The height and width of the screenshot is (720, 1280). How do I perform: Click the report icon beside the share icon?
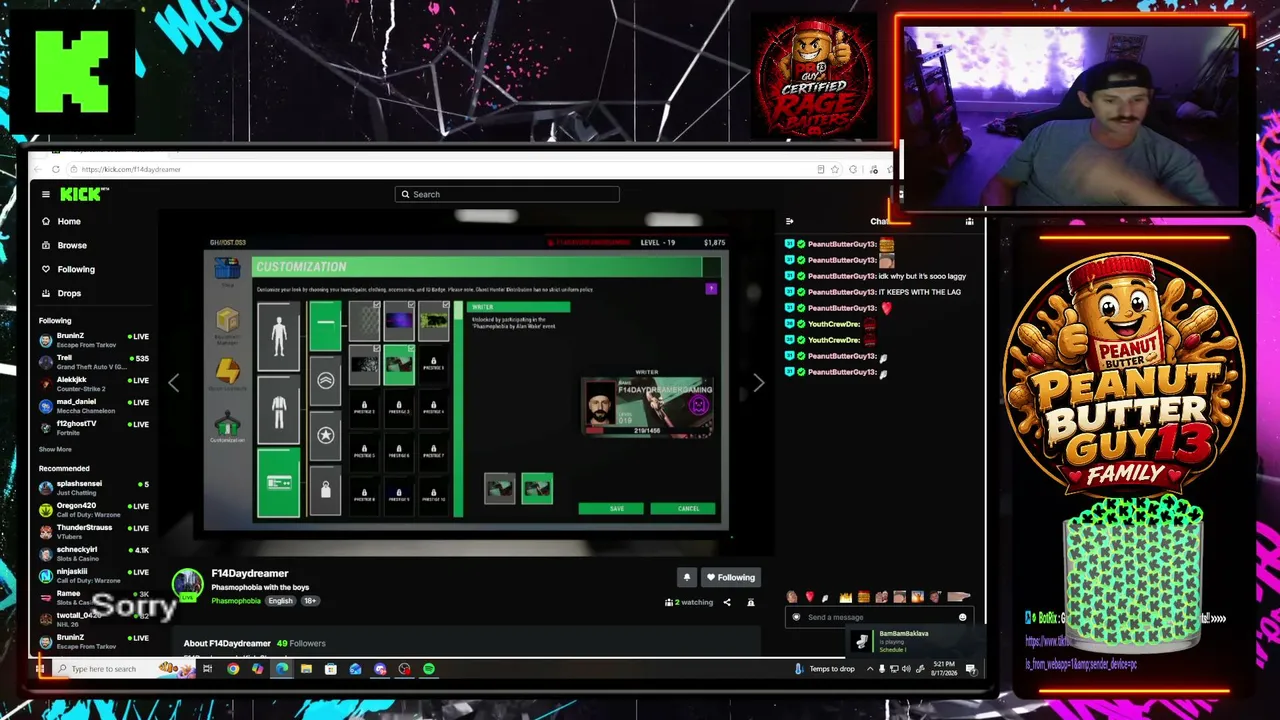(x=751, y=602)
